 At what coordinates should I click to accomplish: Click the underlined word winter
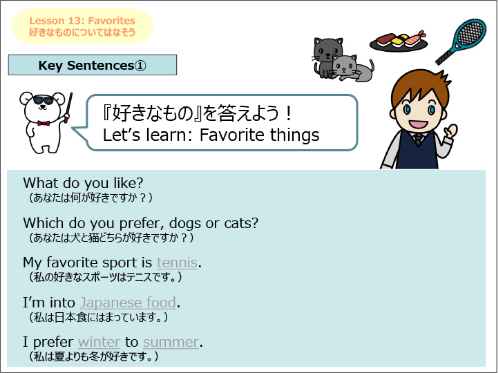[x=99, y=342]
